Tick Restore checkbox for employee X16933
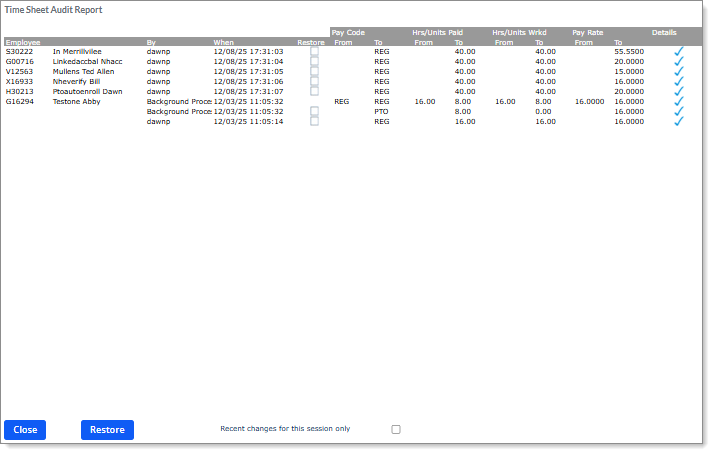 point(315,81)
